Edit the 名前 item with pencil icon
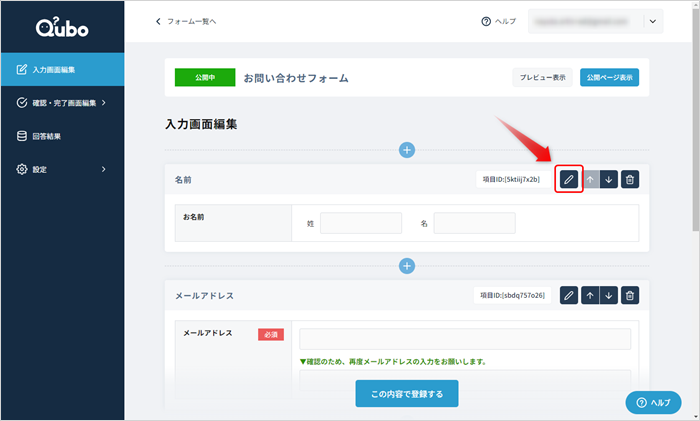The width and height of the screenshot is (700, 421). coord(569,179)
